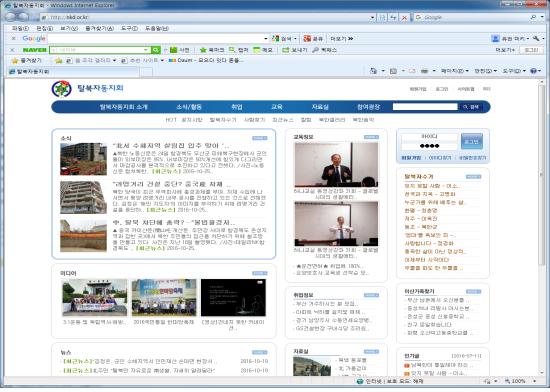Expand the Google toolbar search dropdown arrow
Screen dimensions: 550x392
[266, 39]
